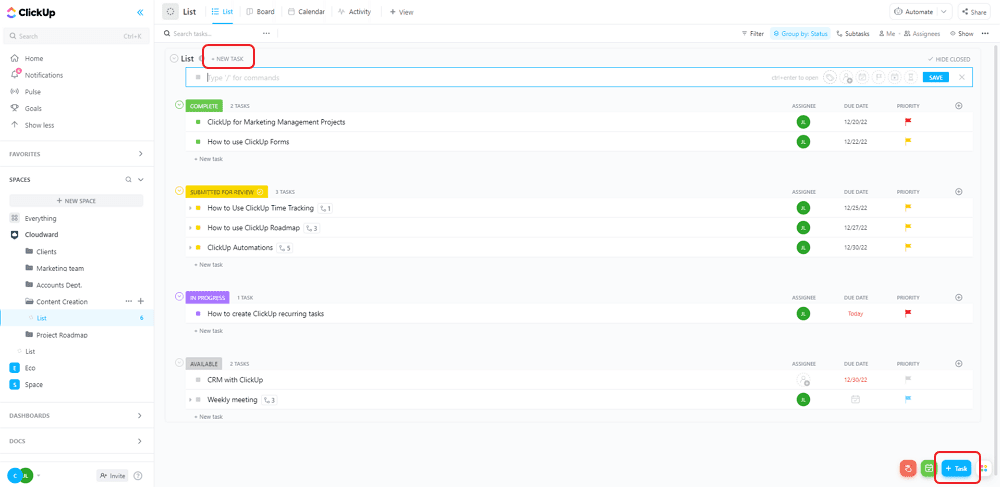Screen dimensions: 1000x487
Task: Add item to Content Creation folder
Action: 141,301
